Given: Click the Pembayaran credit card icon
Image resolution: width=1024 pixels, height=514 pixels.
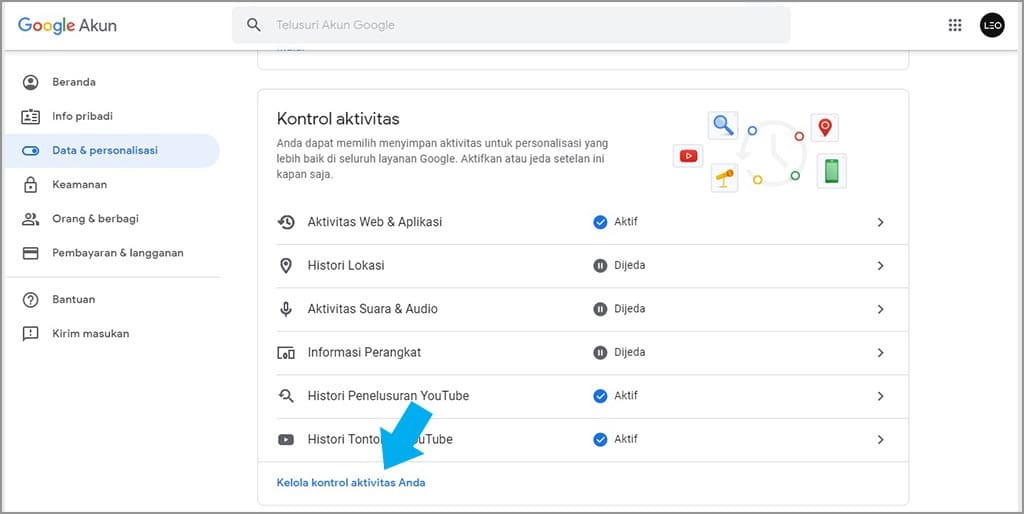Looking at the screenshot, I should [x=31, y=253].
